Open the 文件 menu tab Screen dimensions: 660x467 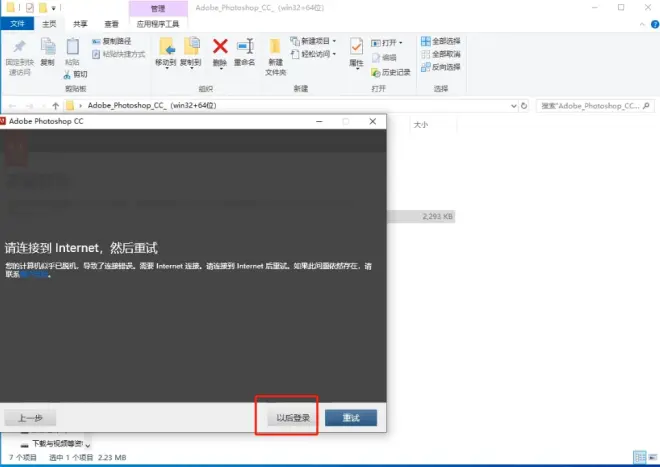[17, 24]
